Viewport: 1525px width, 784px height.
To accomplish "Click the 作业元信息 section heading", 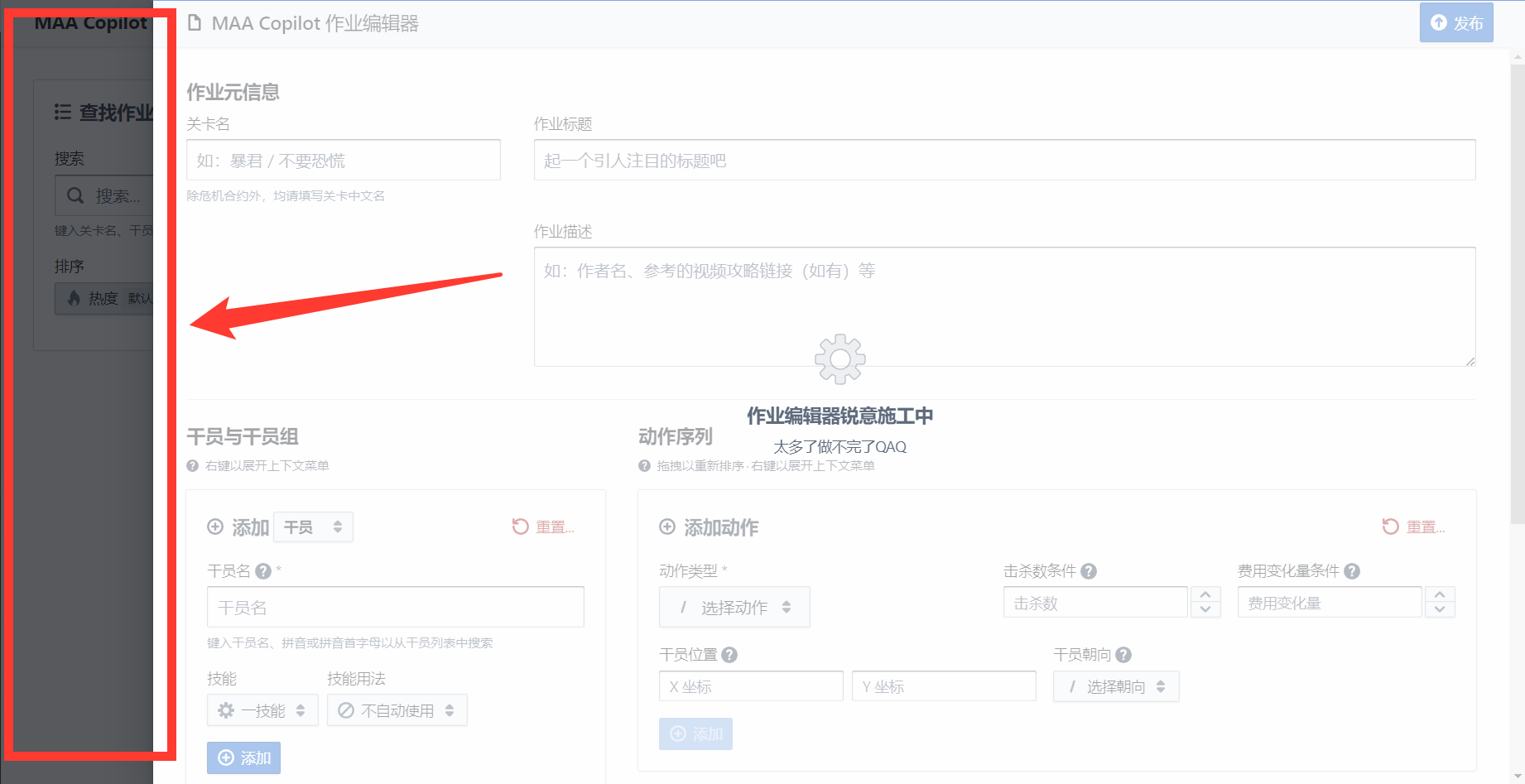I will tap(233, 92).
